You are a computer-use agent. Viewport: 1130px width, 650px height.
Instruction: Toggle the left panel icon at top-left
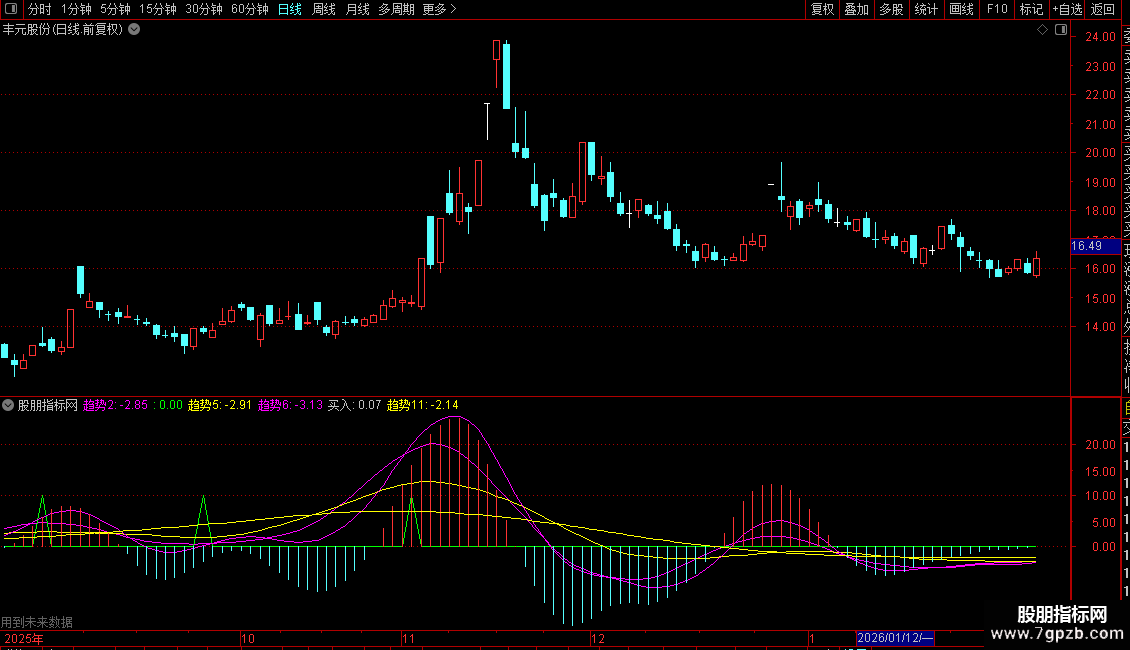tap(12, 10)
